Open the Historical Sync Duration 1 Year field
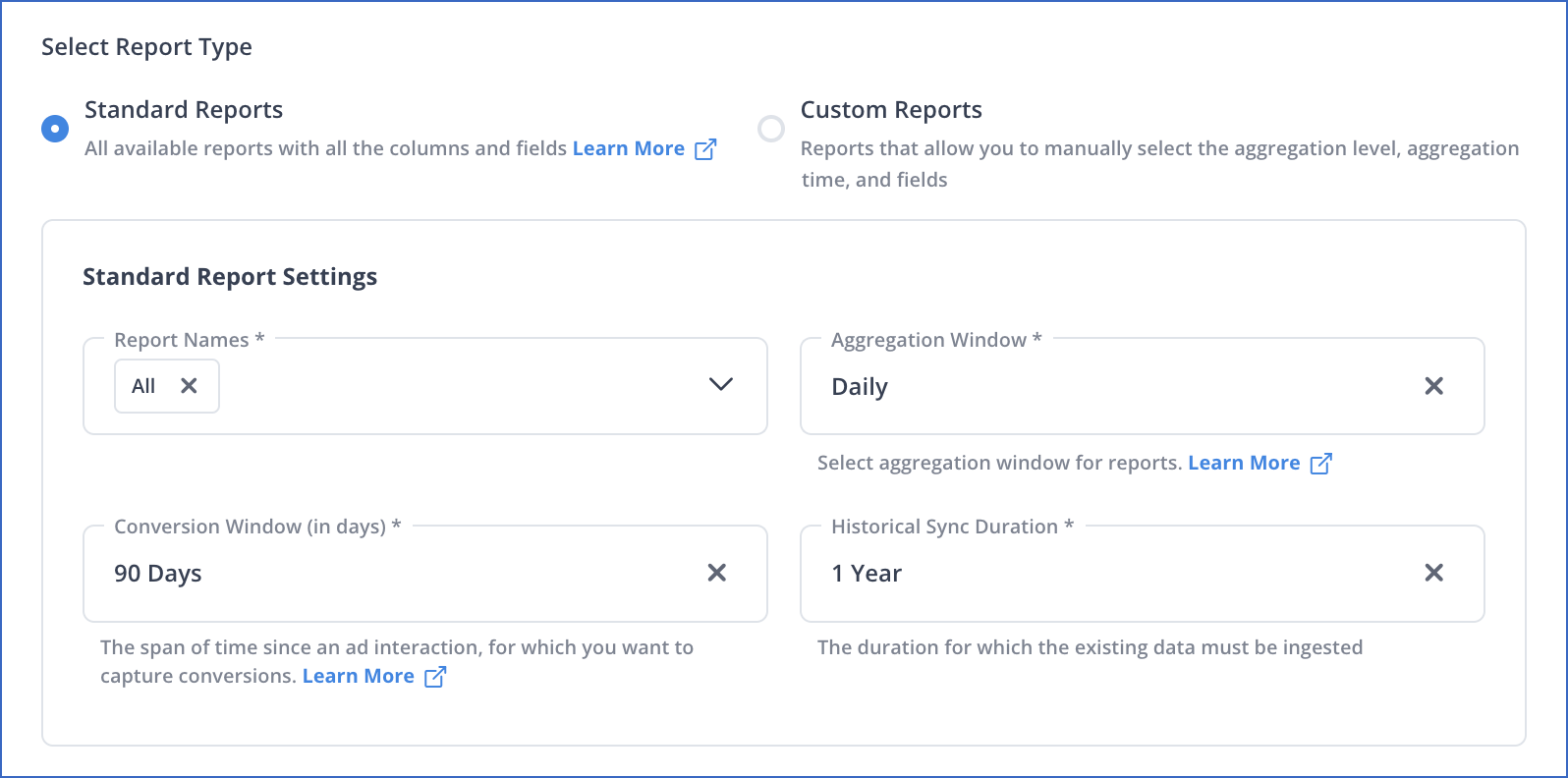 point(1143,574)
